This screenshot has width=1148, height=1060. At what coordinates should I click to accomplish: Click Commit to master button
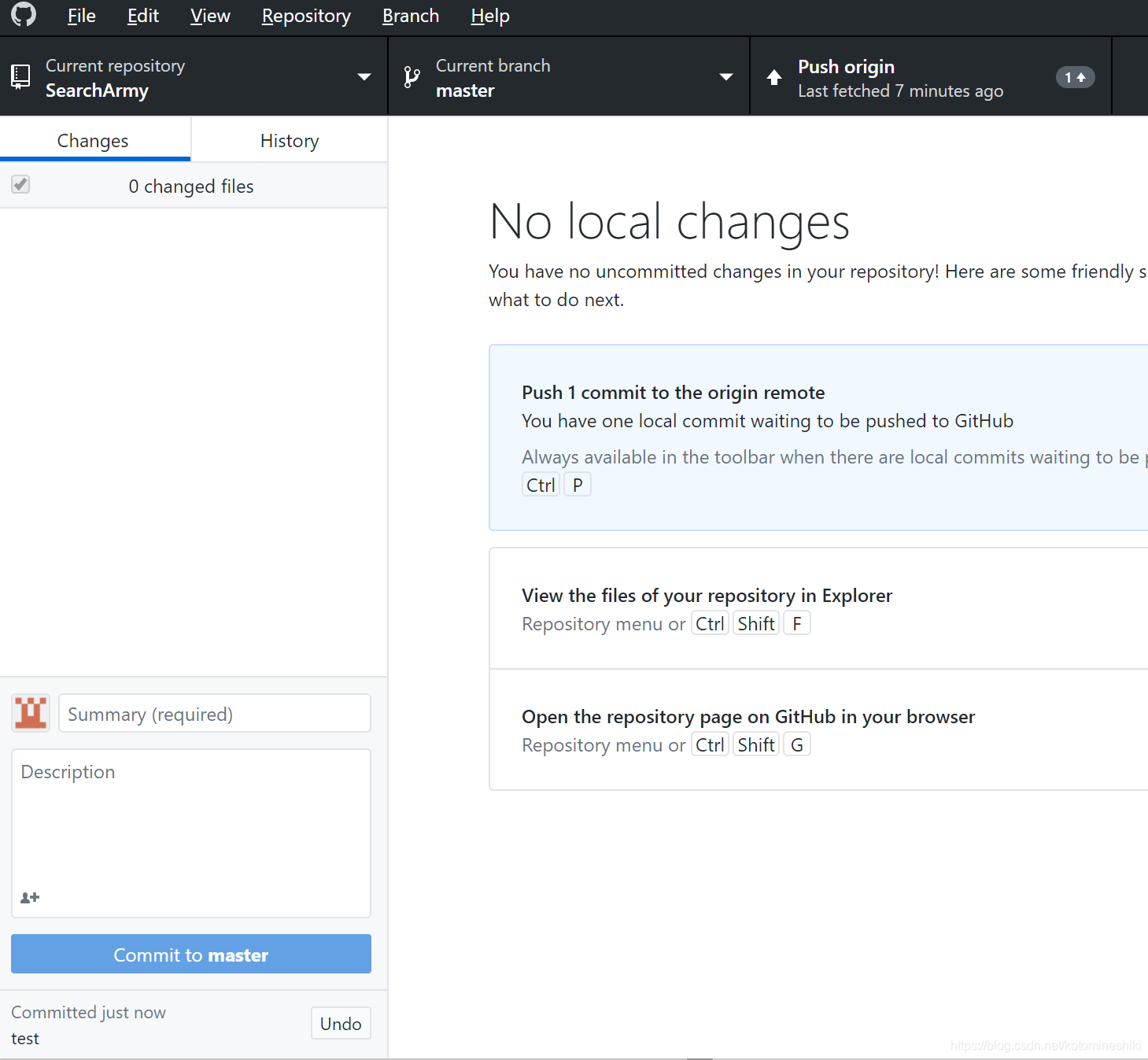tap(191, 954)
